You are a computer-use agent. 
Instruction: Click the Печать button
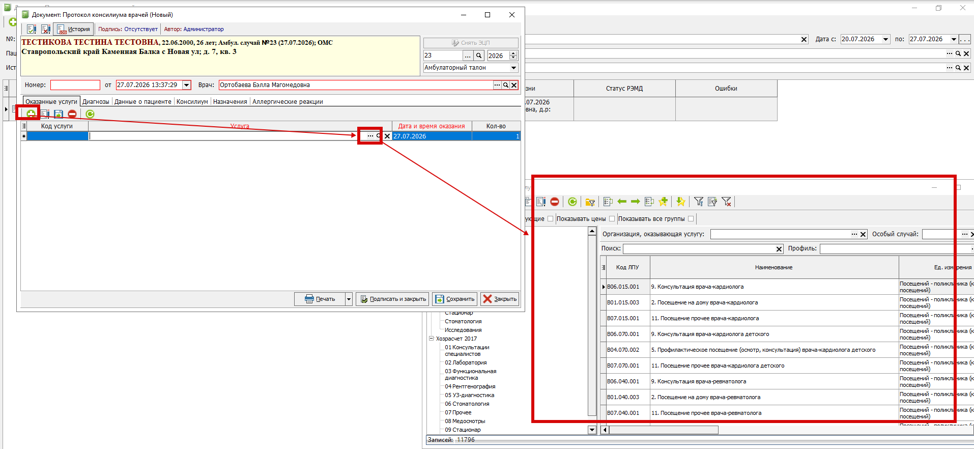point(319,299)
